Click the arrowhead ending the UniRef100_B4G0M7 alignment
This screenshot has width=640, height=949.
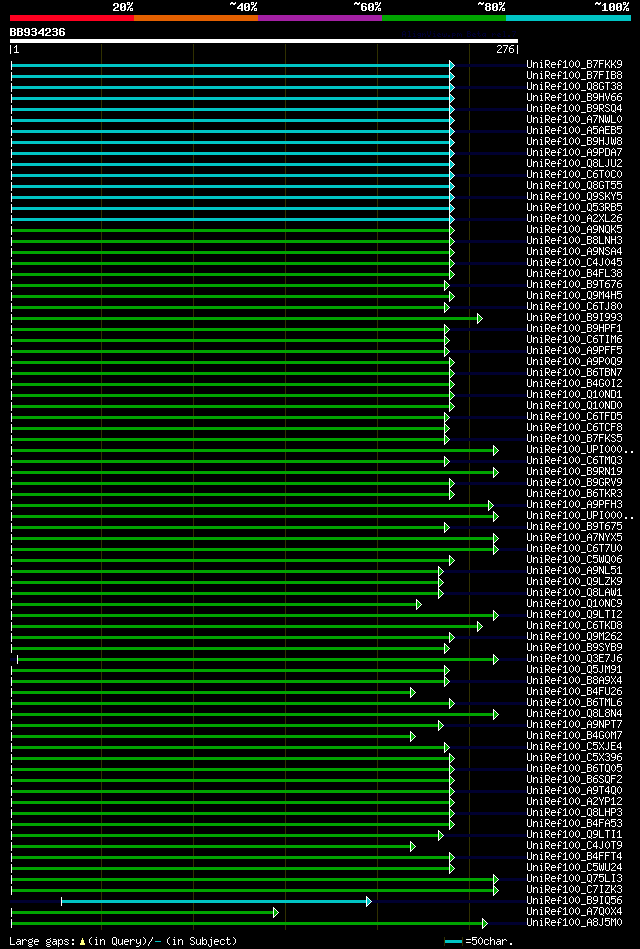412,736
